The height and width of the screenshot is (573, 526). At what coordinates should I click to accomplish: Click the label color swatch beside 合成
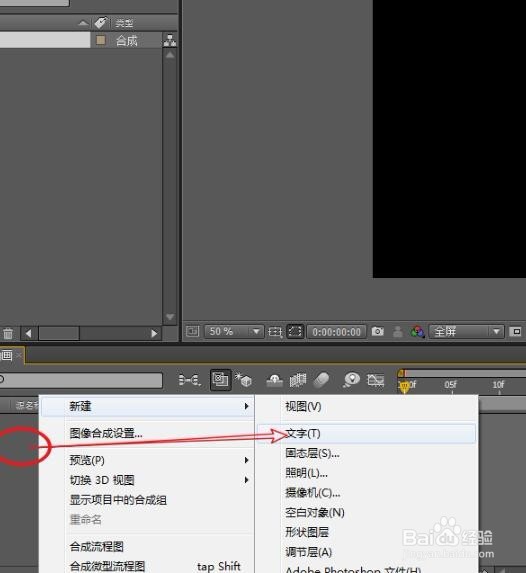click(101, 40)
